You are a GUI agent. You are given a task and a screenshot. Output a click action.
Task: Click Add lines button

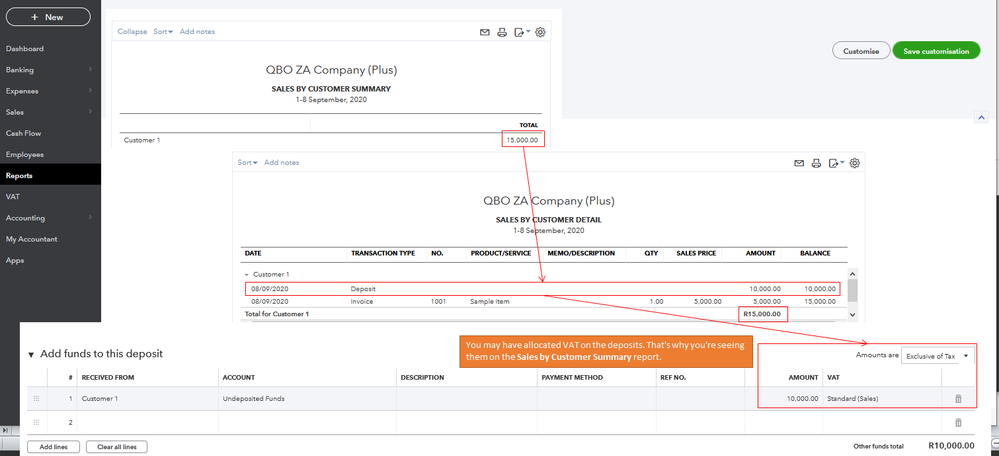tap(54, 447)
